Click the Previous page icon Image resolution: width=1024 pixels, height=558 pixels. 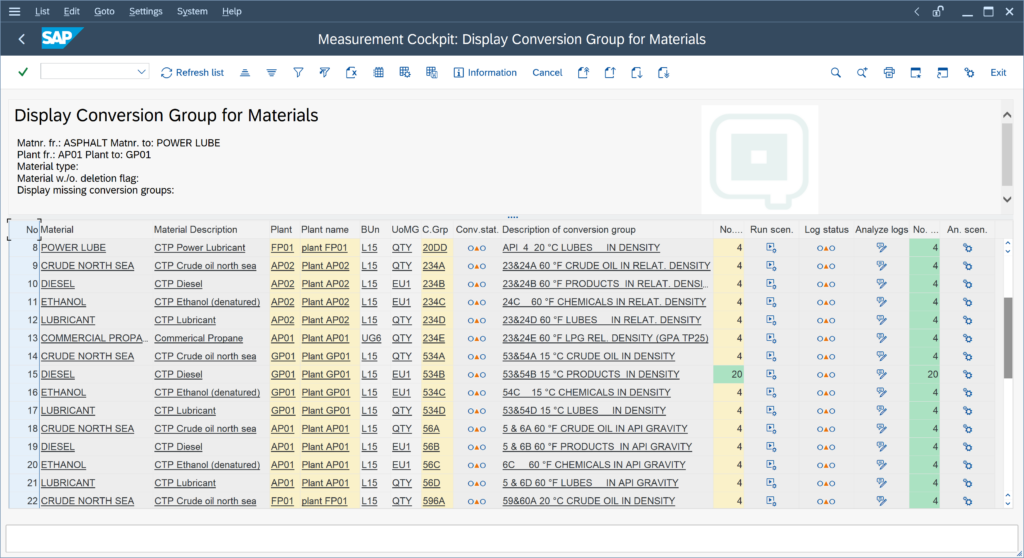point(610,73)
